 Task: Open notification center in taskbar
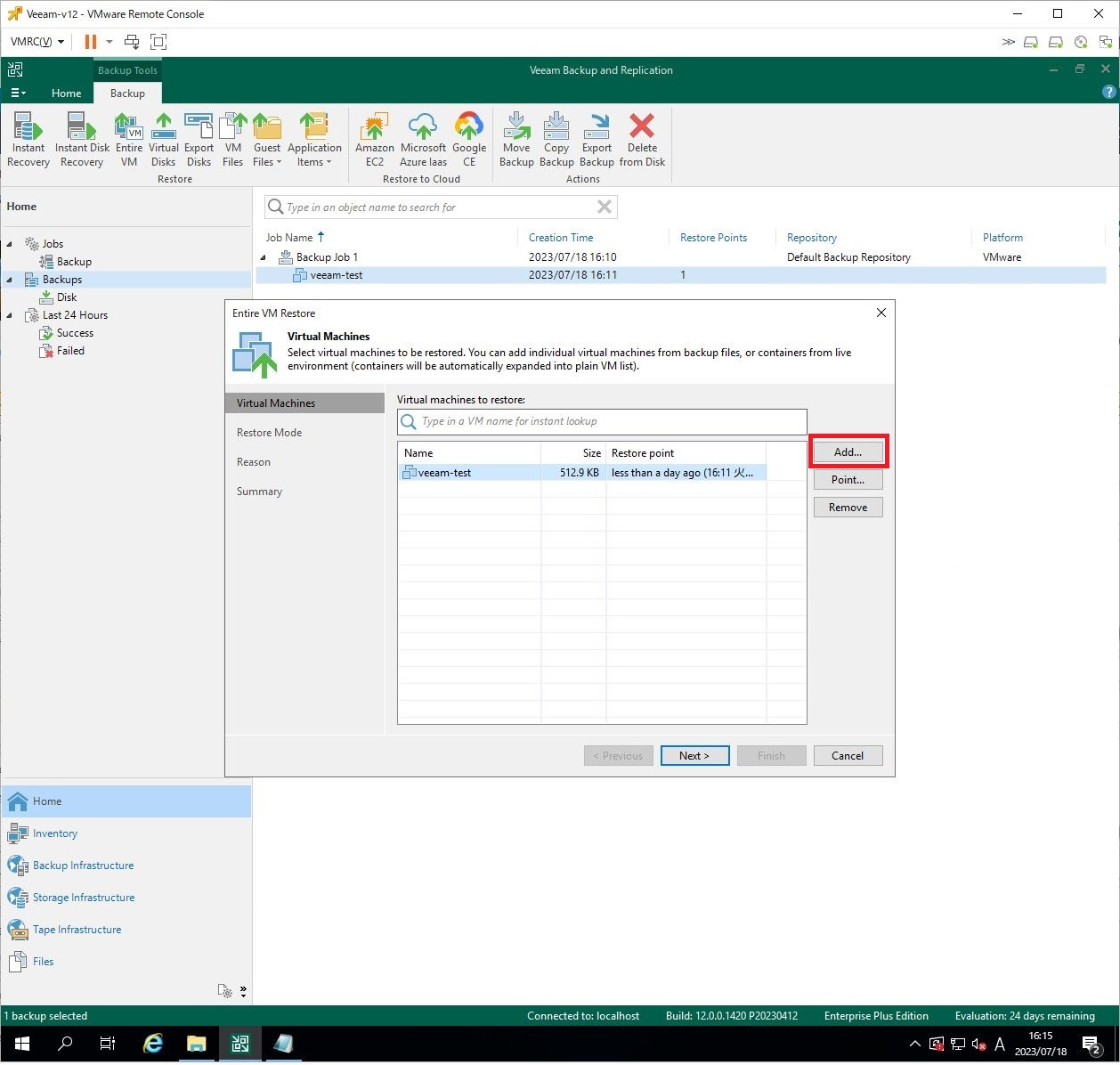tap(1092, 1044)
